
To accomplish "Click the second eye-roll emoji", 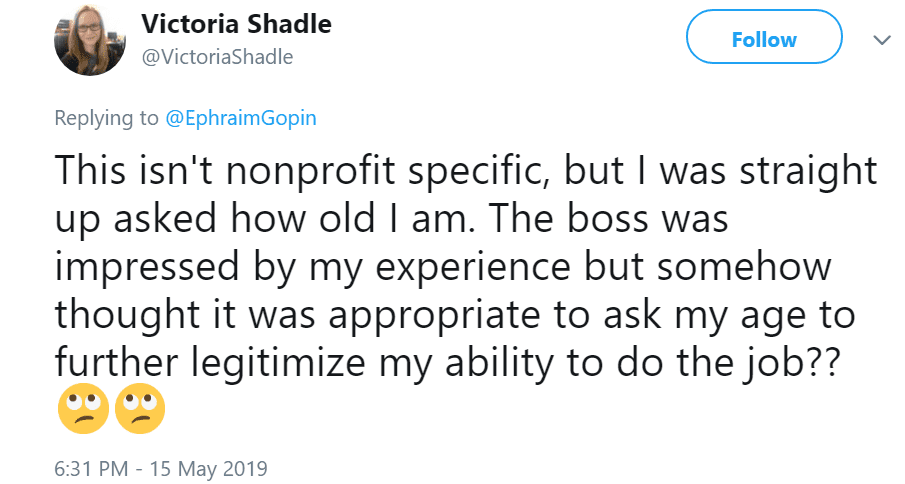I will (140, 408).
